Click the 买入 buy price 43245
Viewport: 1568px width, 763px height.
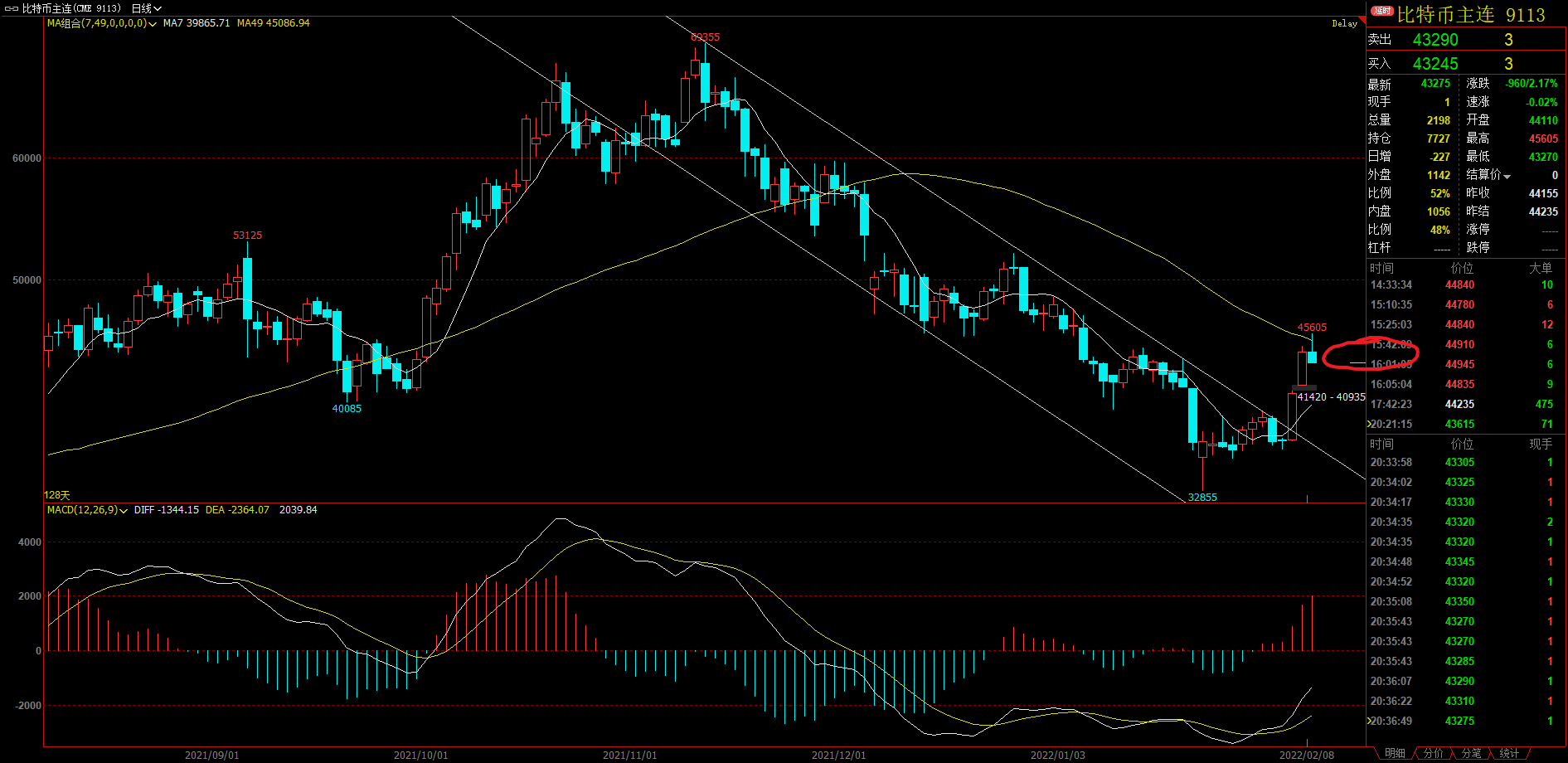tap(1435, 64)
